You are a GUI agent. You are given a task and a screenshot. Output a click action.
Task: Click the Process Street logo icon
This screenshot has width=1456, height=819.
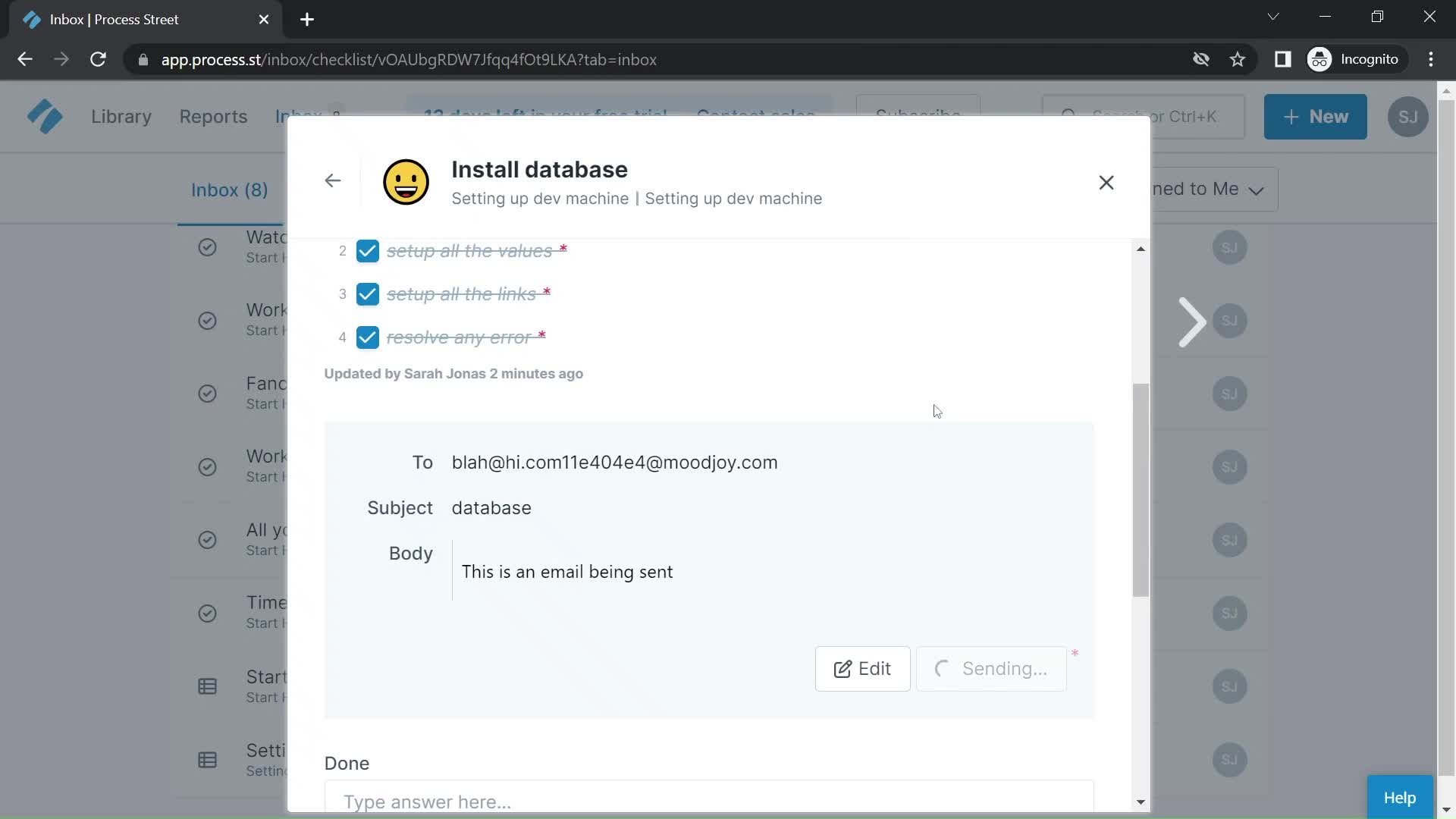(x=45, y=116)
